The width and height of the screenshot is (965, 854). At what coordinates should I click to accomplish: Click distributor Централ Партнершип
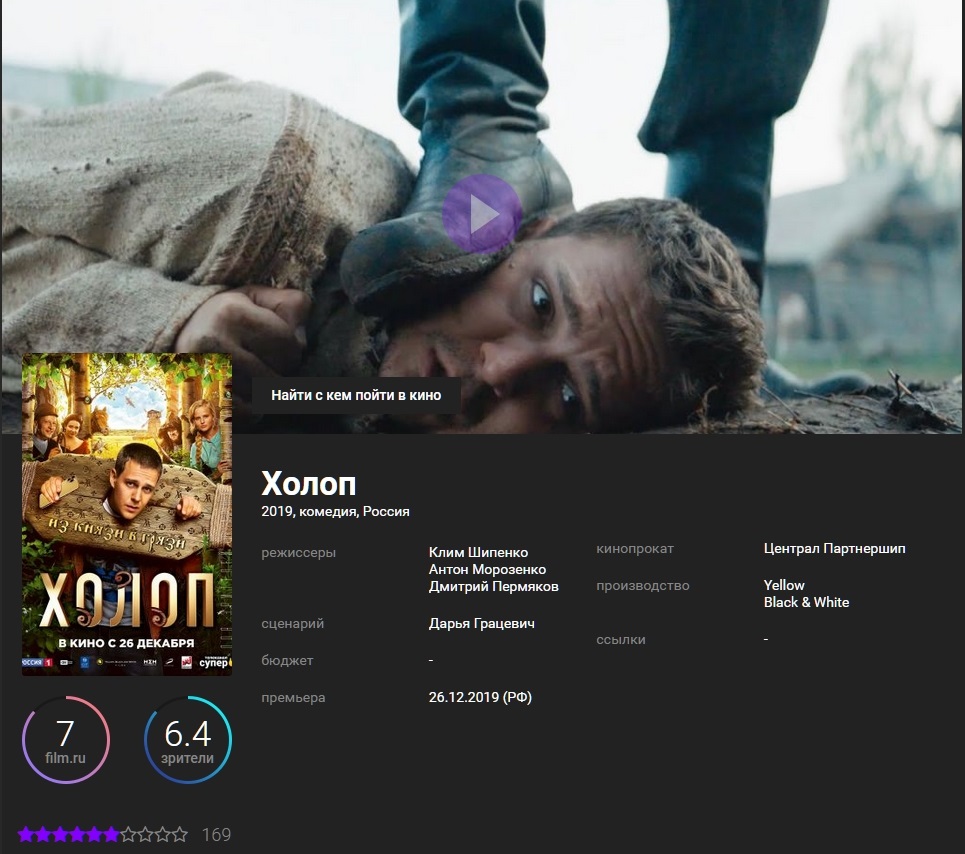(x=834, y=548)
